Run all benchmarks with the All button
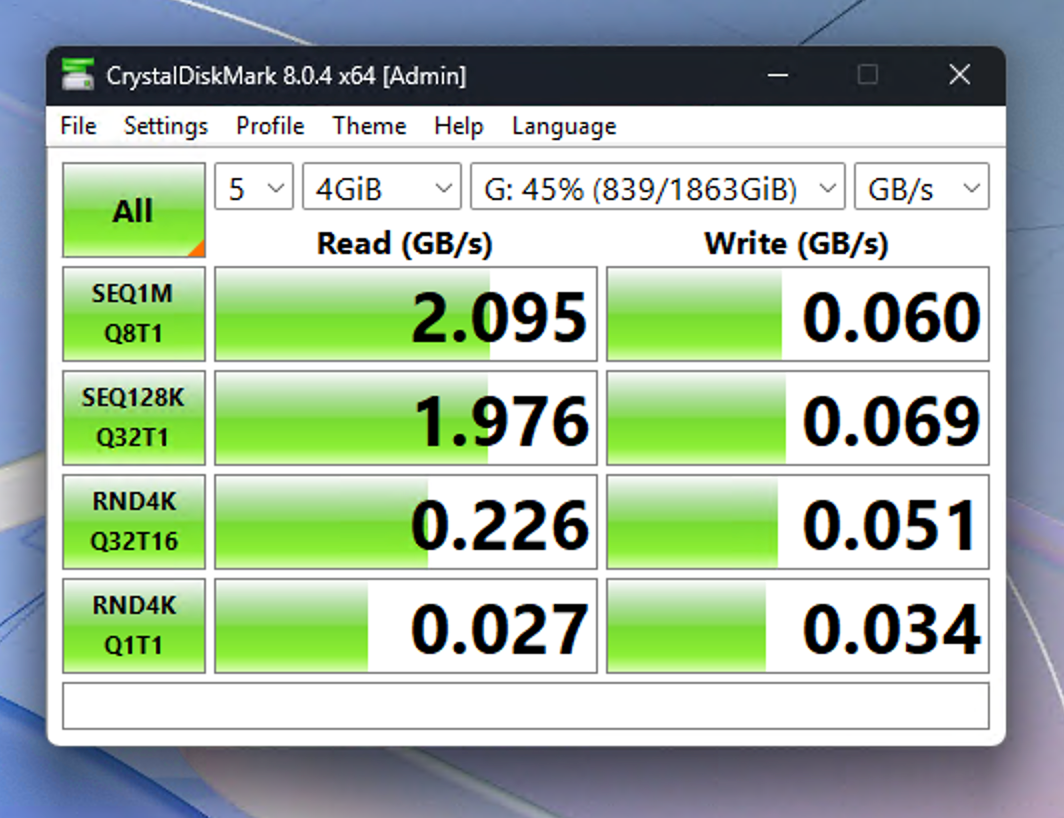Viewport: 1064px width, 818px height. [134, 210]
